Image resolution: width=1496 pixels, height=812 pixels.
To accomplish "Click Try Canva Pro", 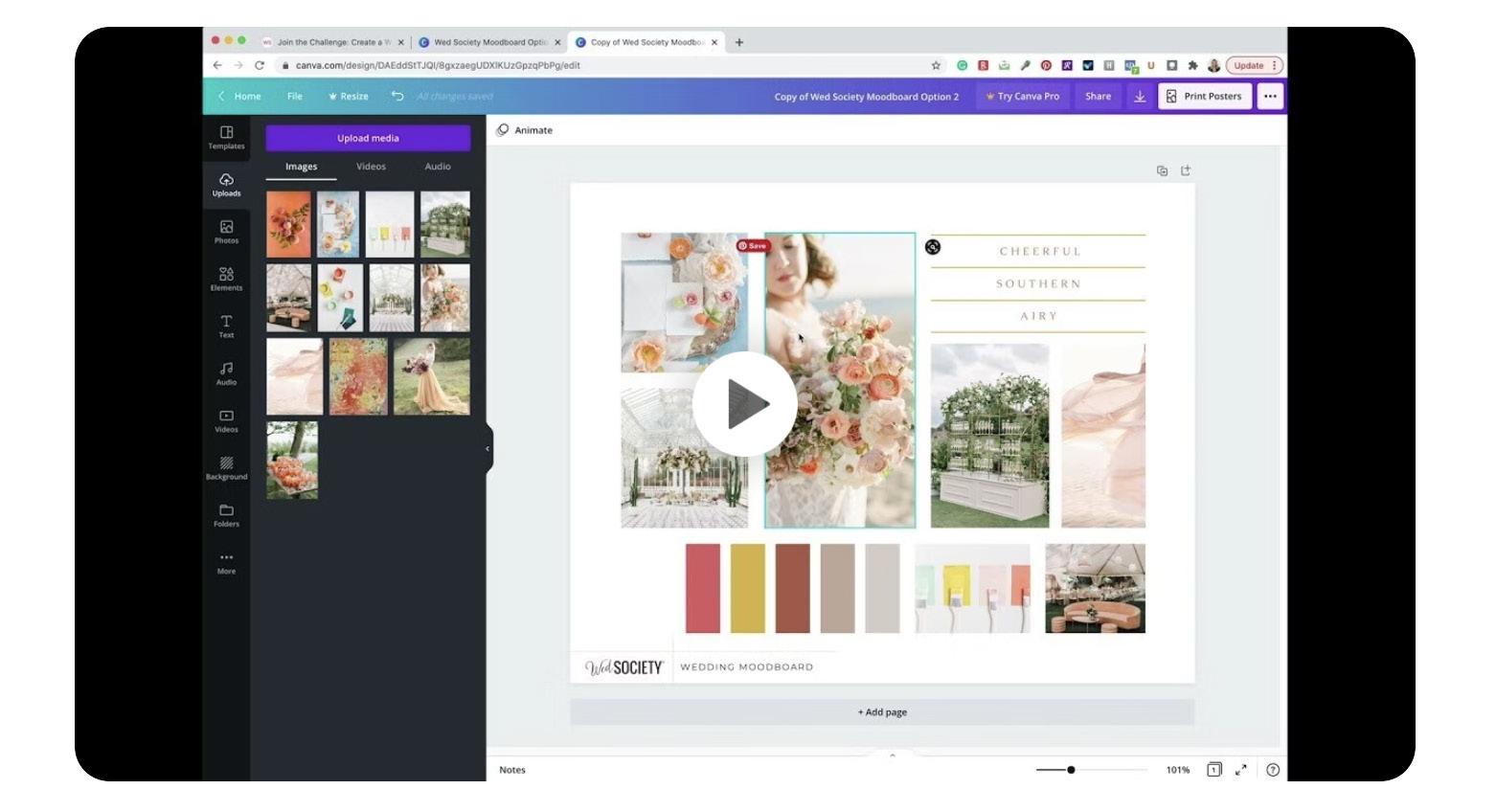I will (x=1023, y=96).
